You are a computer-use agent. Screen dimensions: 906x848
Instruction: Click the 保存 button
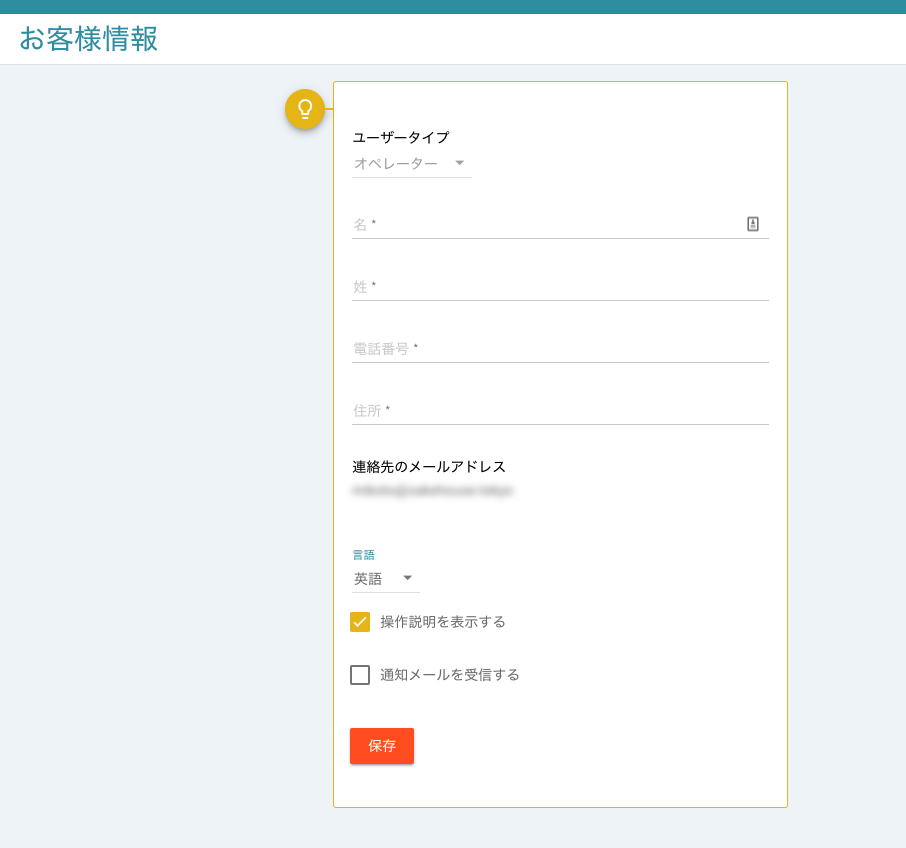tap(381, 746)
